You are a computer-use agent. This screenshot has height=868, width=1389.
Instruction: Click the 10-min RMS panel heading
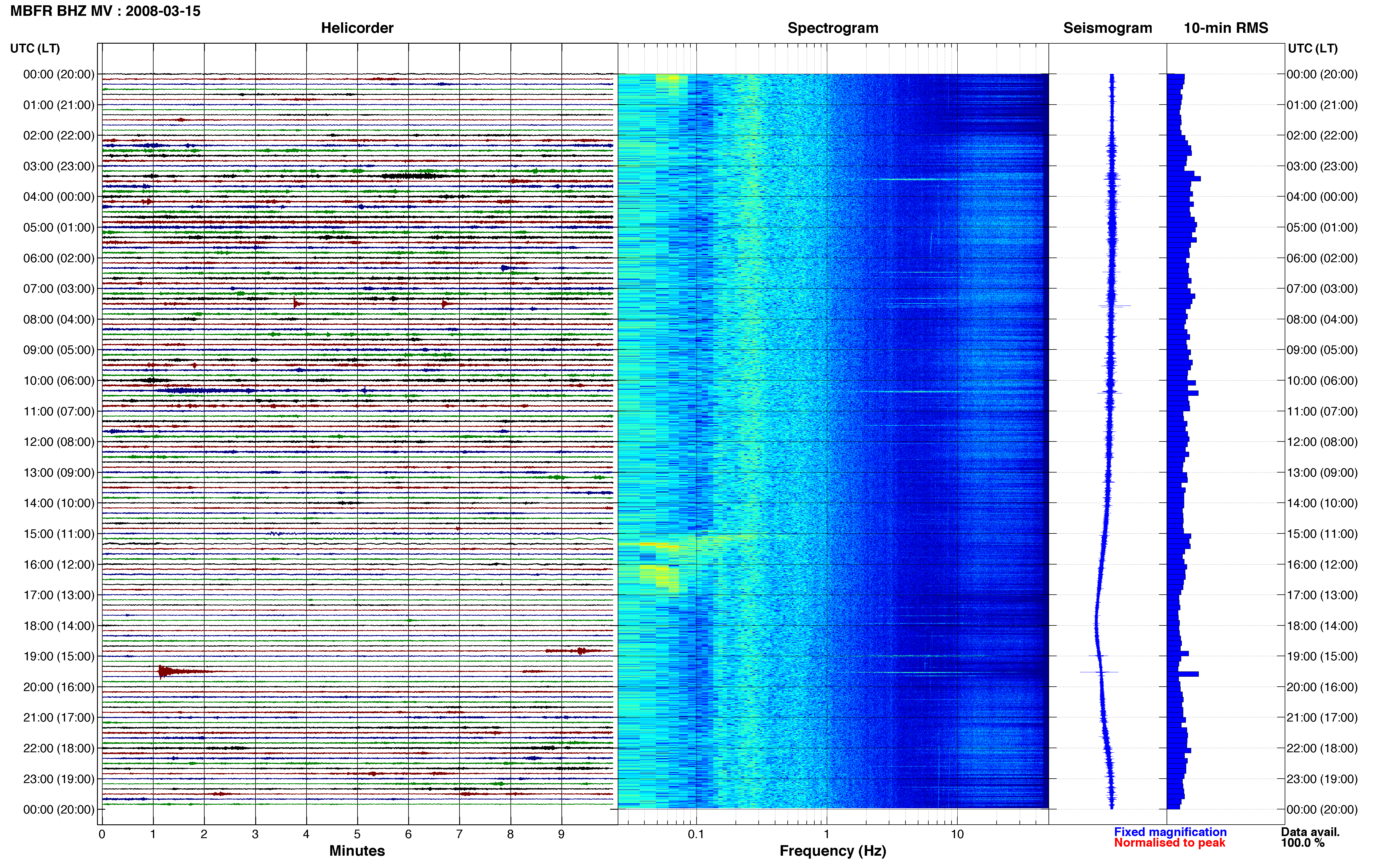(1226, 28)
